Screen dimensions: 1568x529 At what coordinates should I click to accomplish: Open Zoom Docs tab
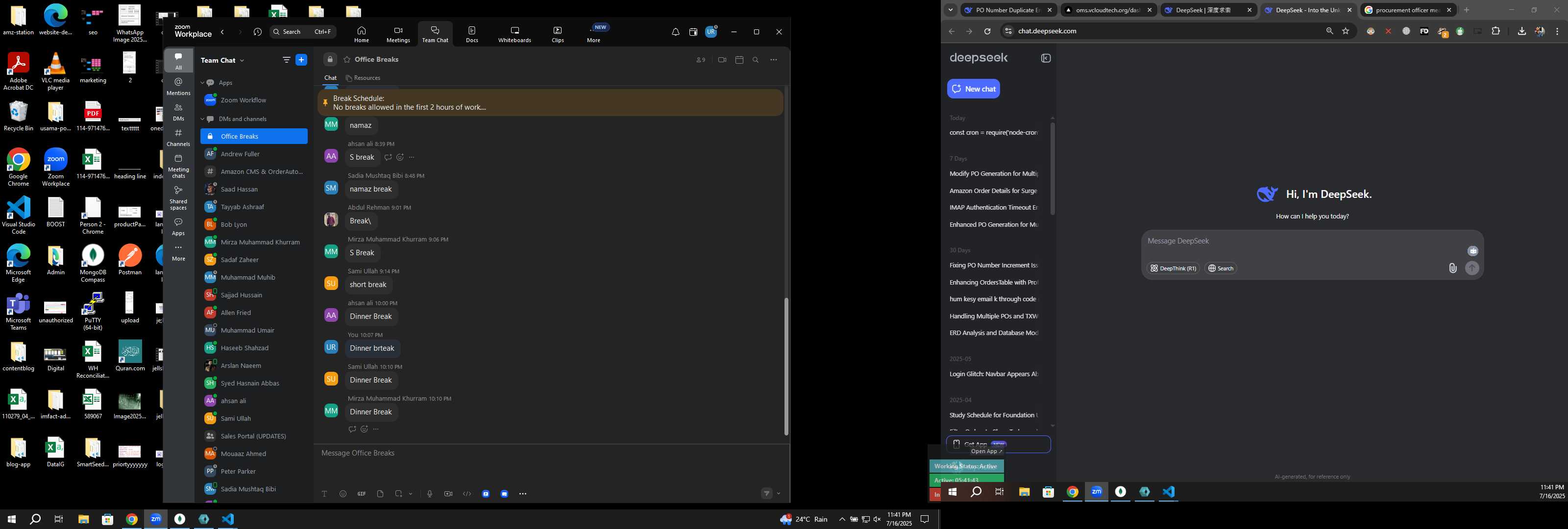point(472,34)
